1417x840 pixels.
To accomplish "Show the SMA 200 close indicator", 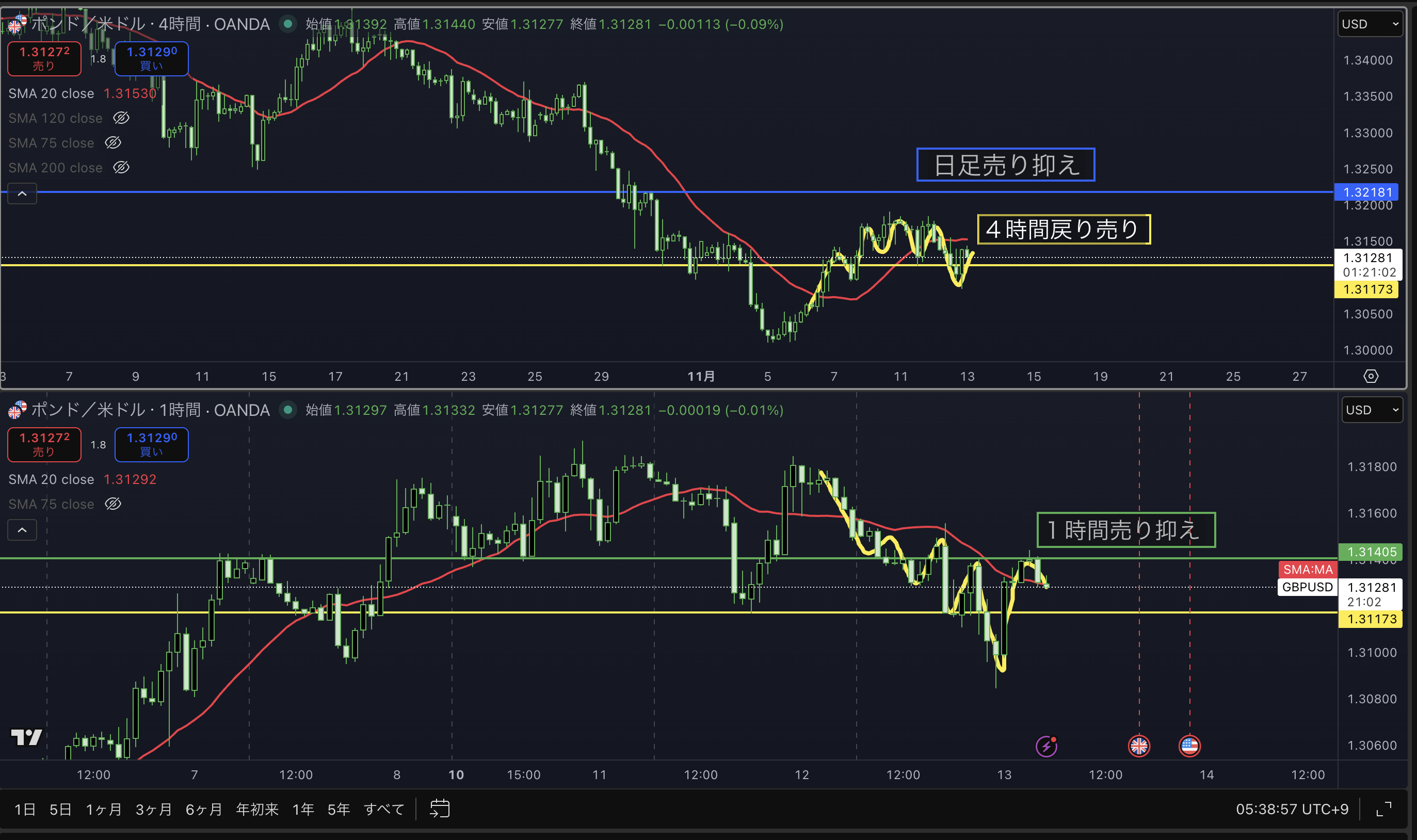I will [121, 168].
